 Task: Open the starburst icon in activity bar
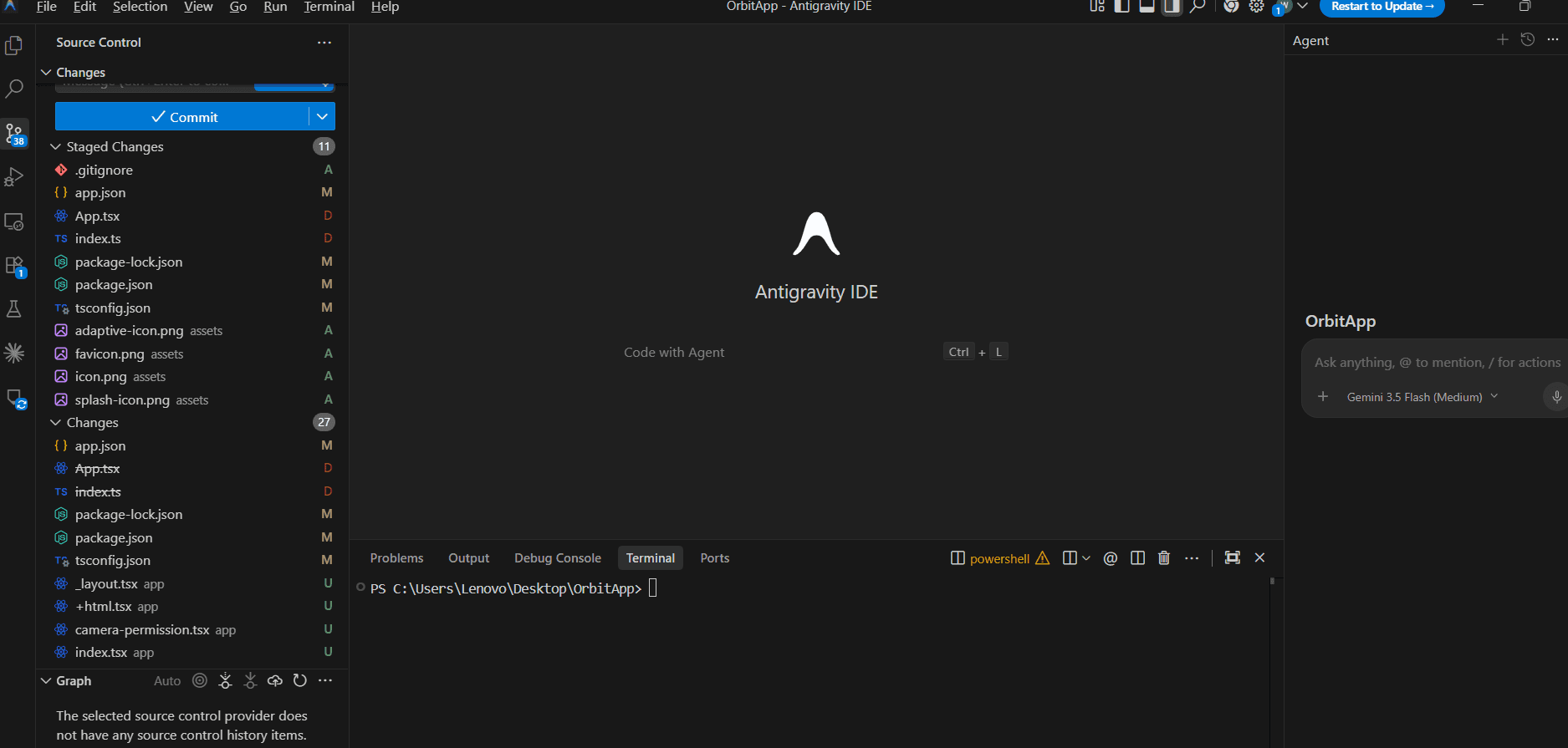coord(14,353)
